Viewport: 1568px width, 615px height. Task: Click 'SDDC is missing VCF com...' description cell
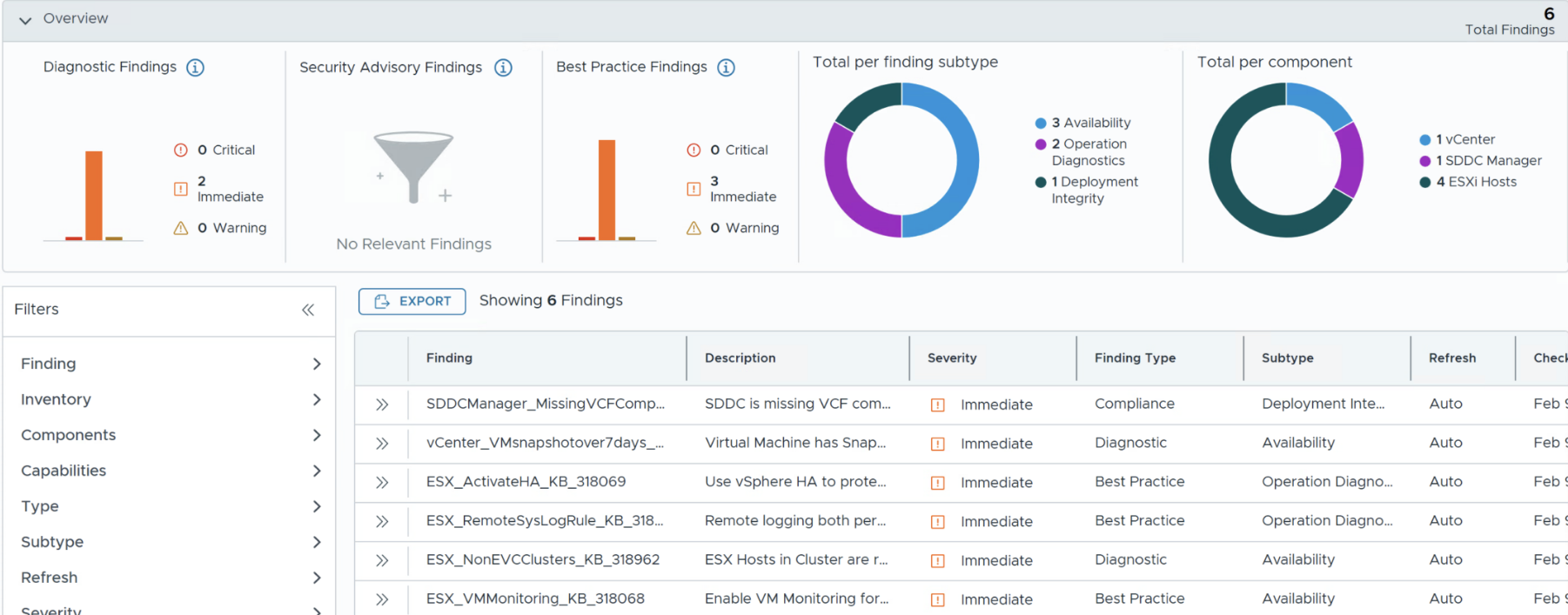pyautogui.click(x=798, y=404)
